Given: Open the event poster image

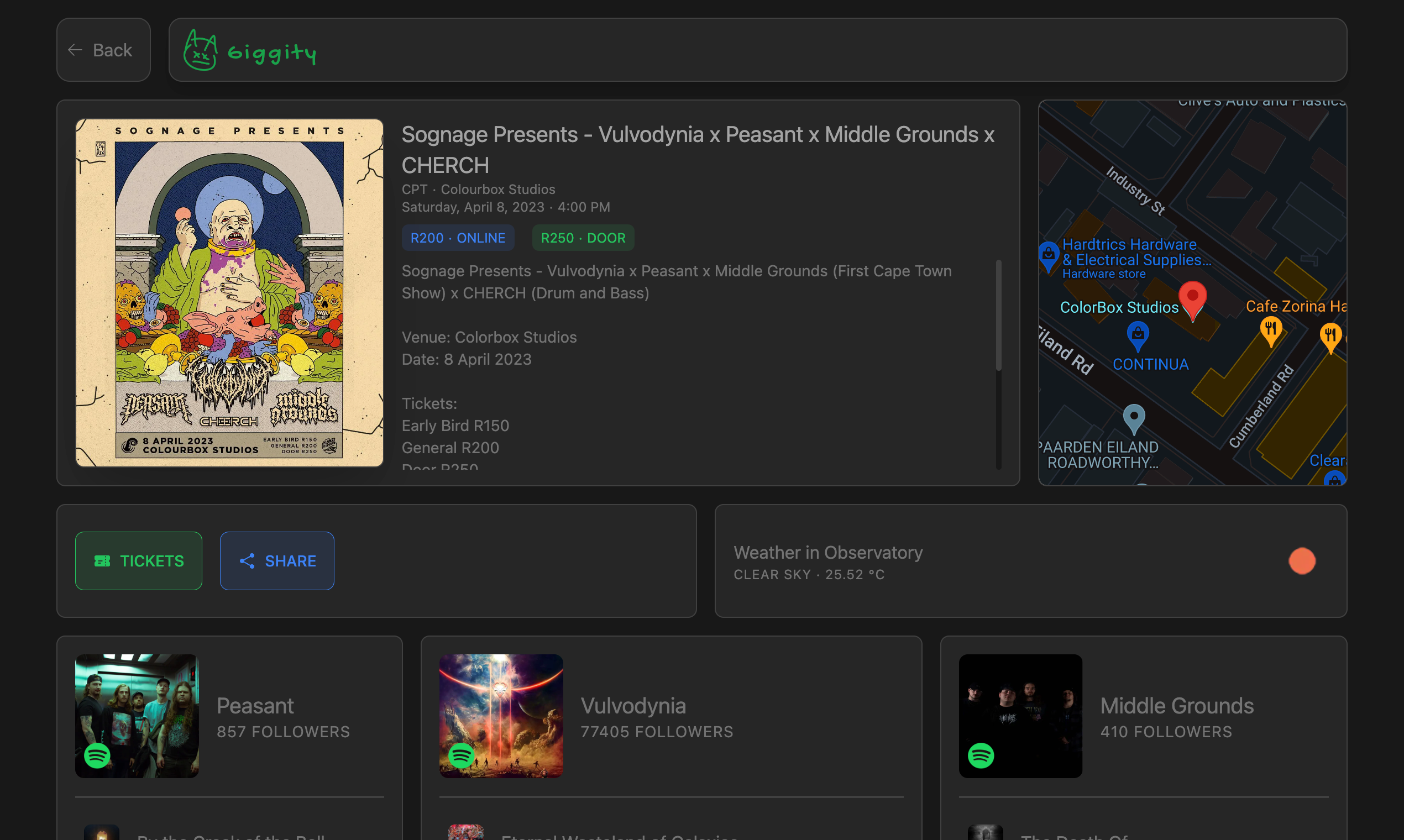Looking at the screenshot, I should point(229,293).
